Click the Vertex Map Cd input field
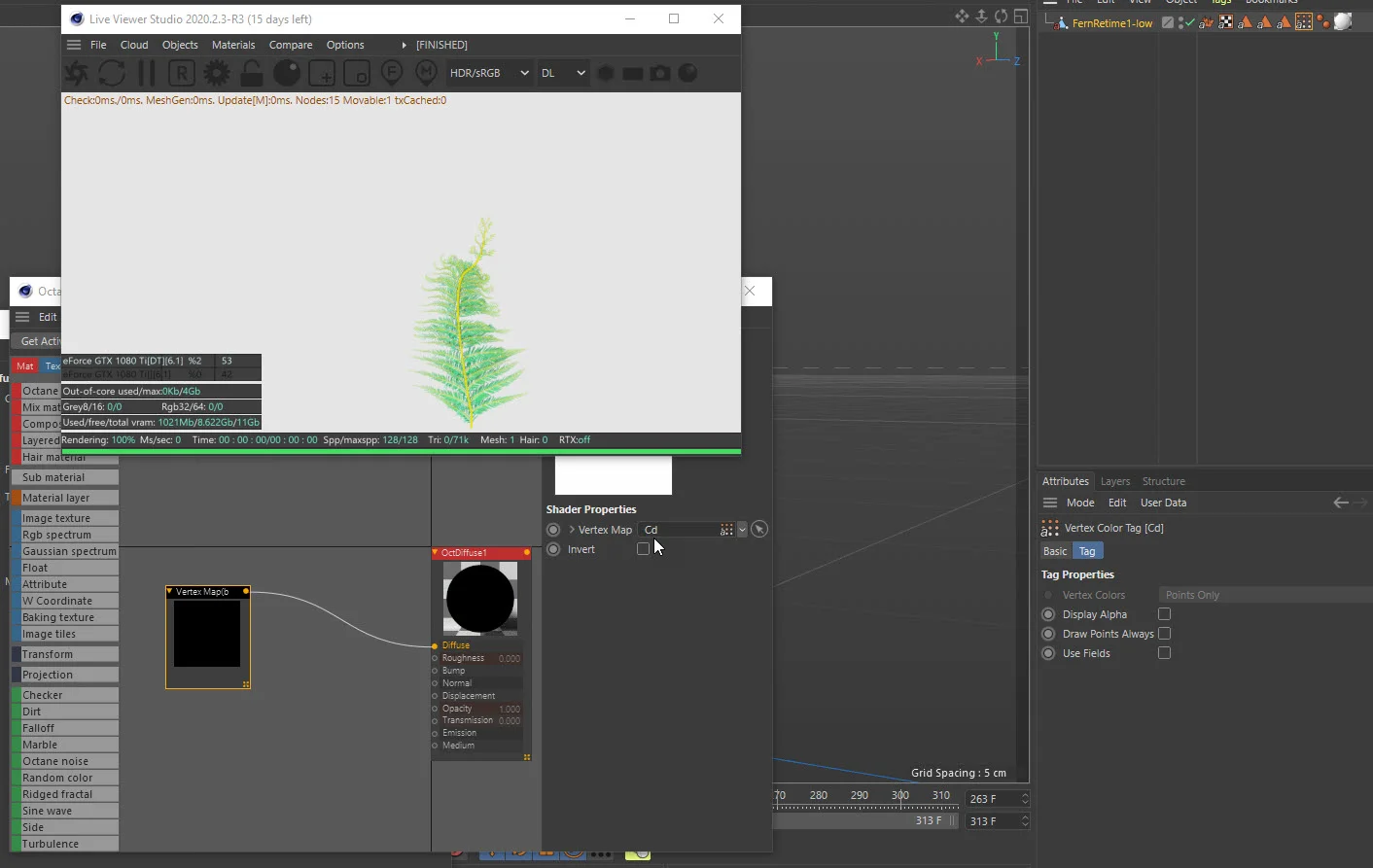This screenshot has height=868, width=1373. [x=681, y=530]
